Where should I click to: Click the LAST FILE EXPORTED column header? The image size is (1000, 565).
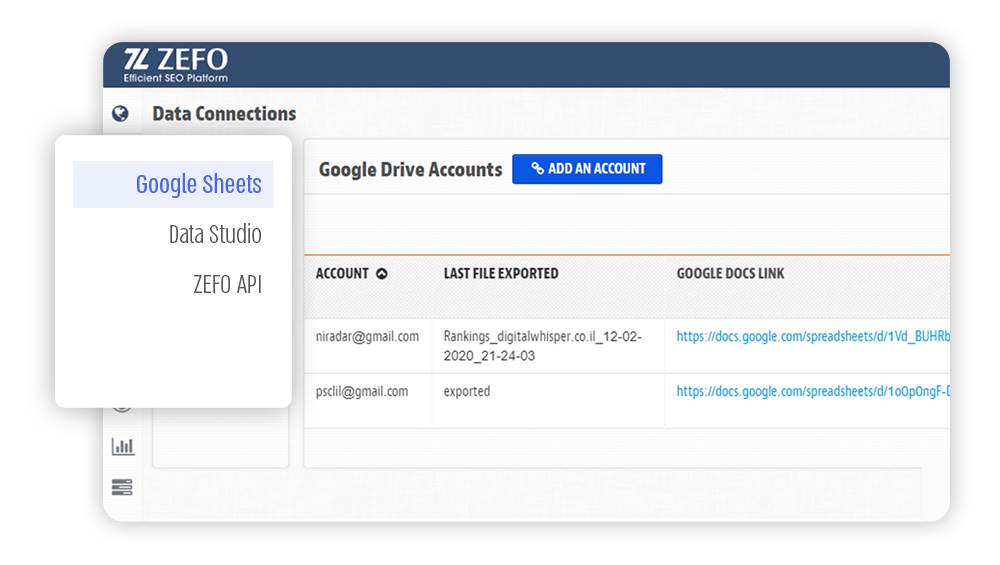501,274
